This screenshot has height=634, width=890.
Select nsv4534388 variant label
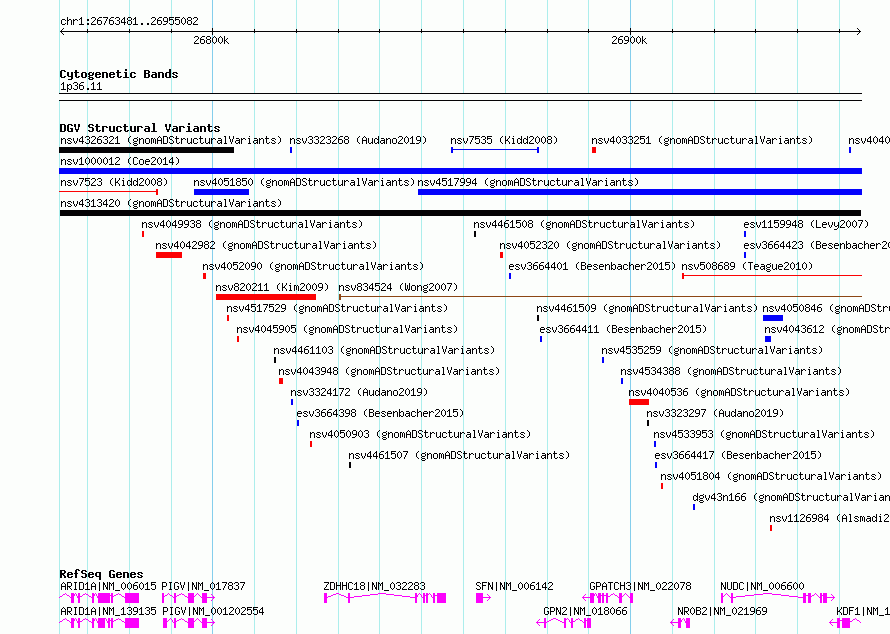click(x=731, y=371)
